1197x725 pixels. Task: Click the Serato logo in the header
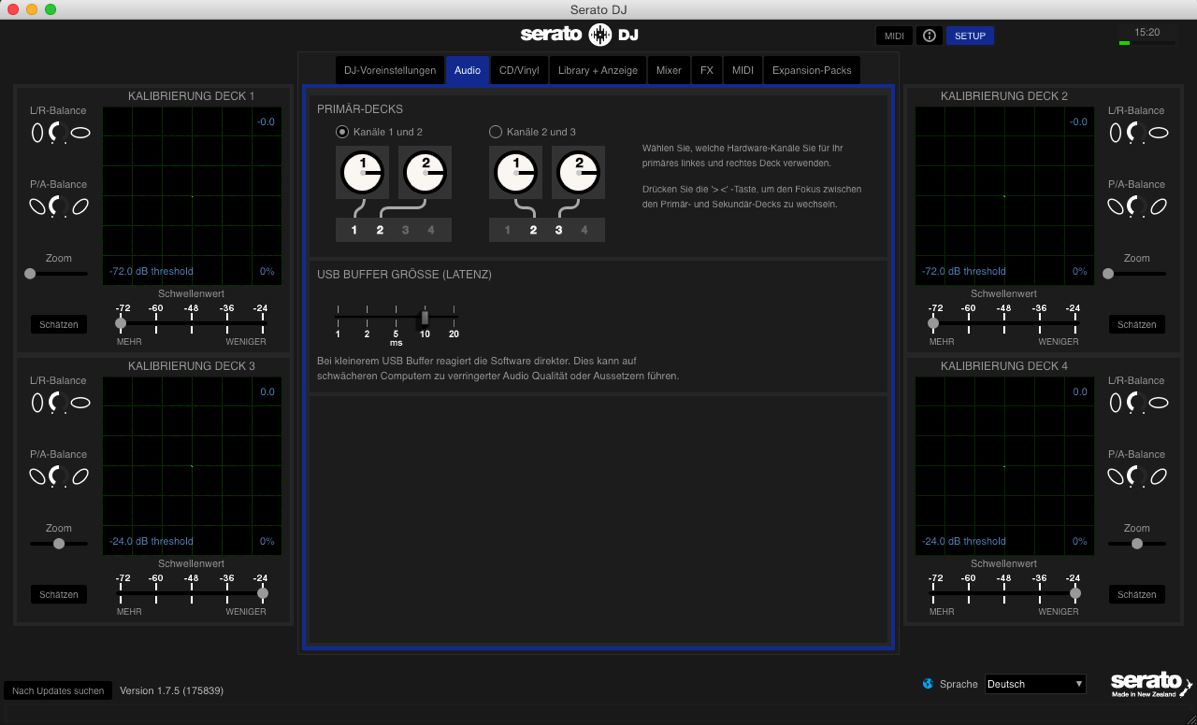[579, 36]
